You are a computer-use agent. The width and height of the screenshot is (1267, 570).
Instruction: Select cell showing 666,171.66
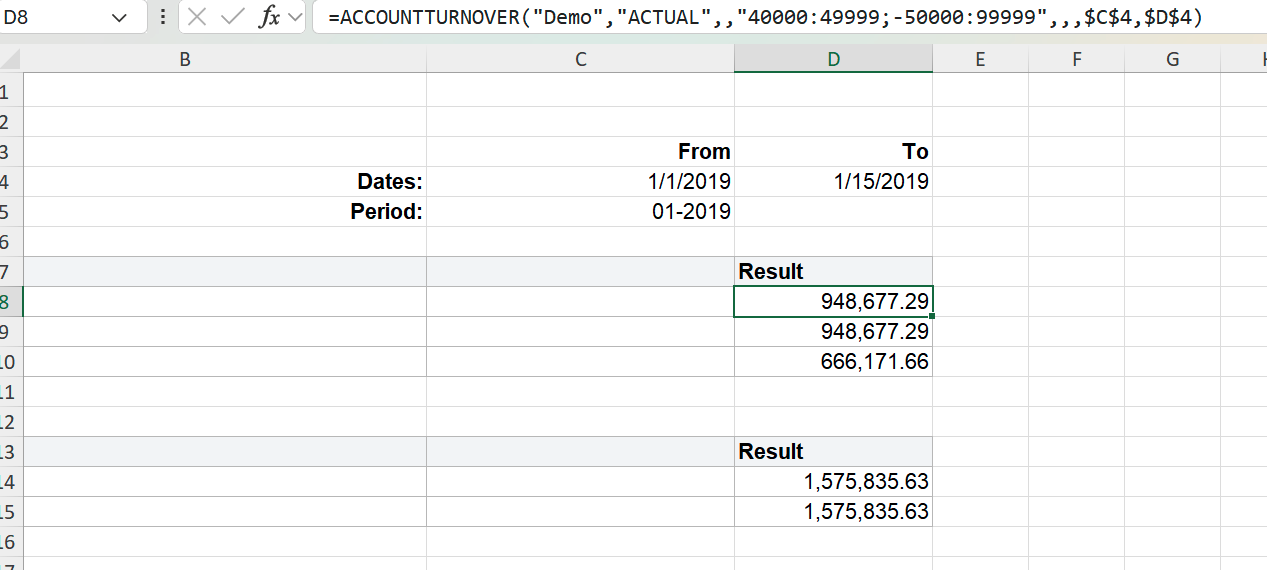[834, 362]
